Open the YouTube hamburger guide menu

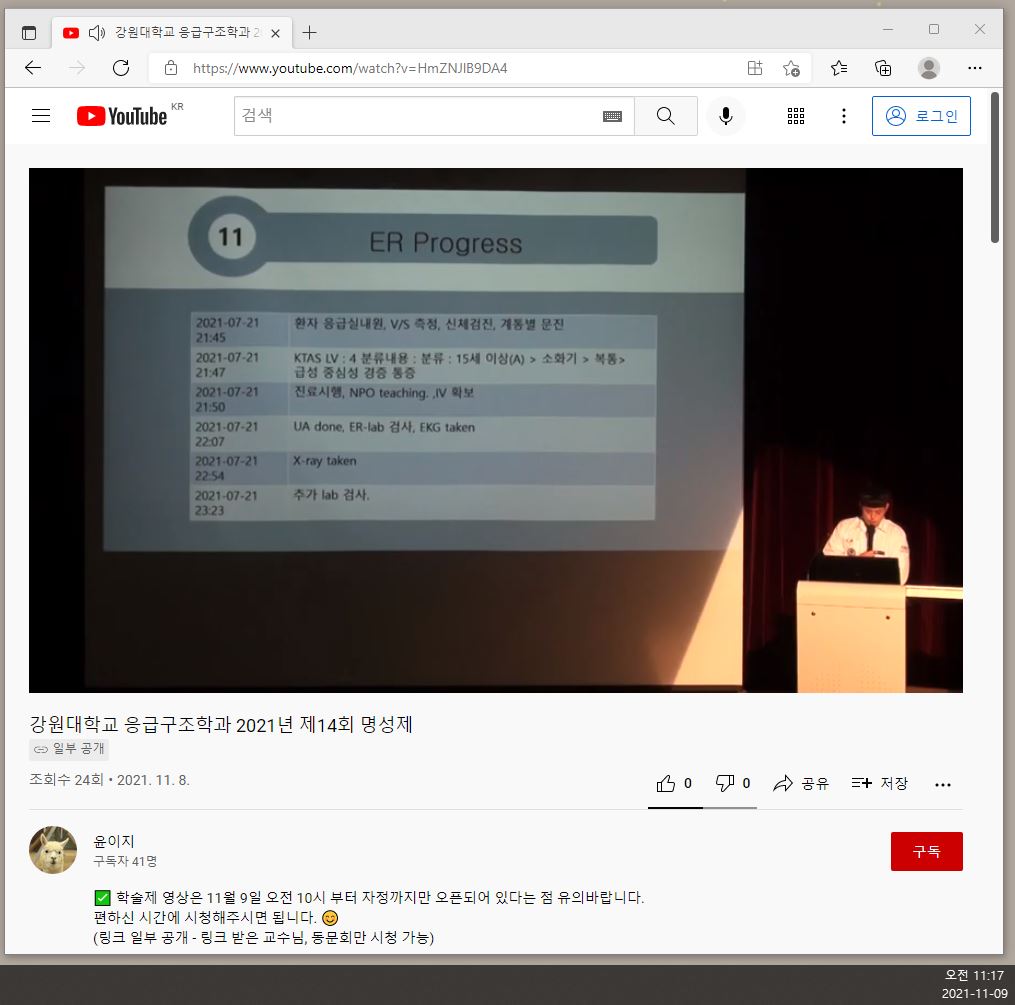[x=41, y=116]
